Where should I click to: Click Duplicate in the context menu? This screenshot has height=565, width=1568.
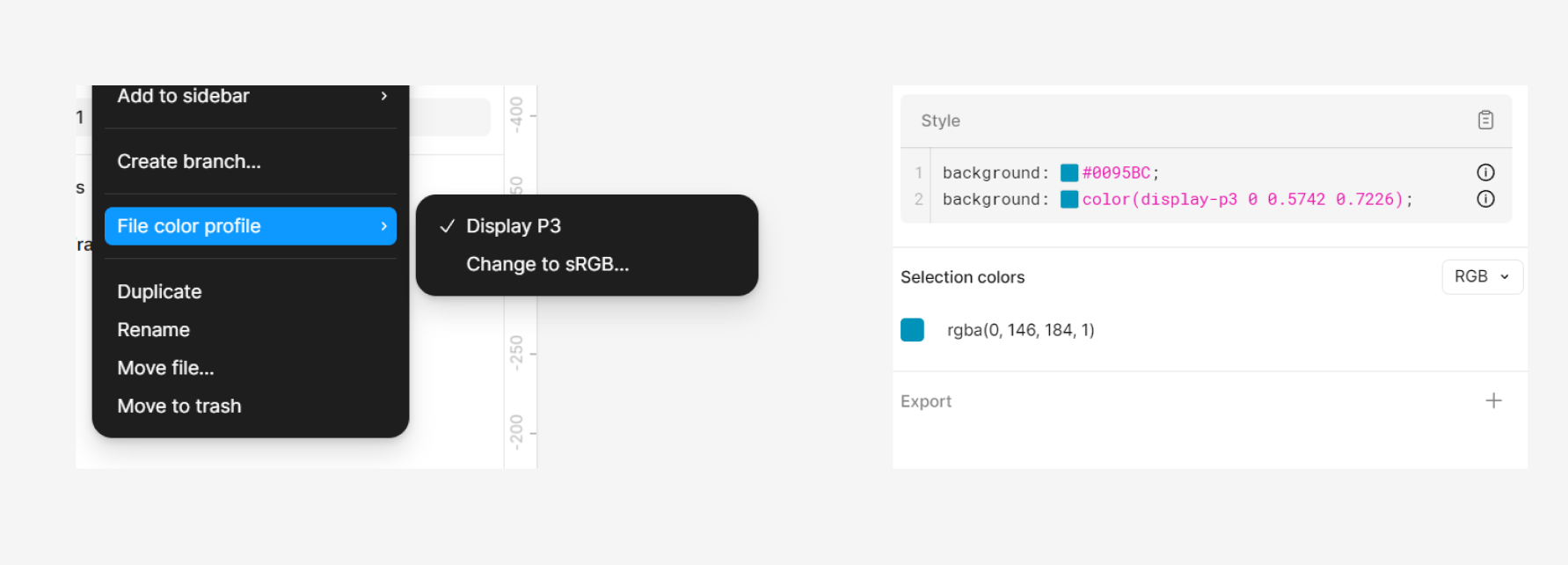click(159, 291)
